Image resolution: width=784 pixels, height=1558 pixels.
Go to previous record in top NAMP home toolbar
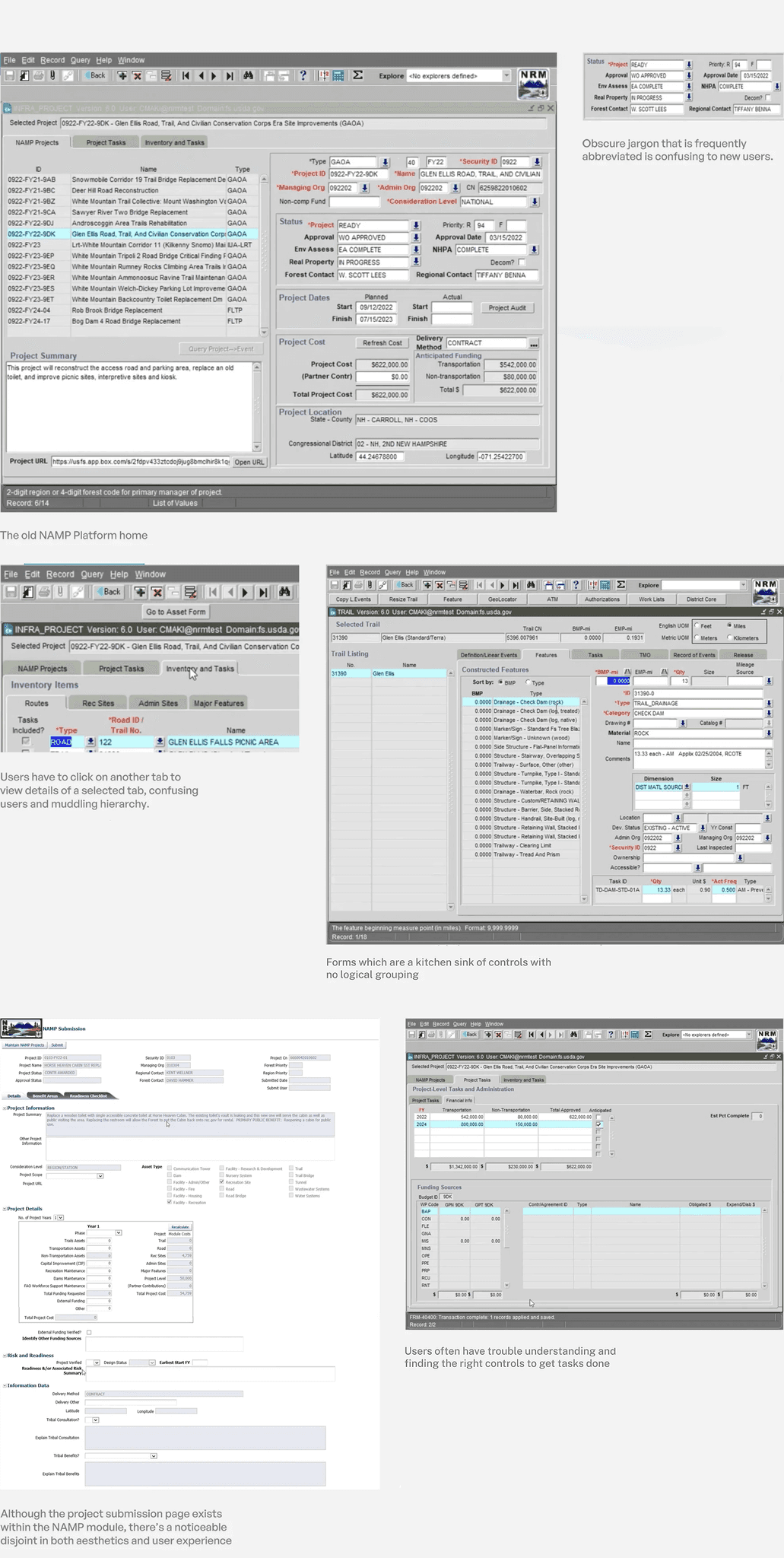[201, 75]
